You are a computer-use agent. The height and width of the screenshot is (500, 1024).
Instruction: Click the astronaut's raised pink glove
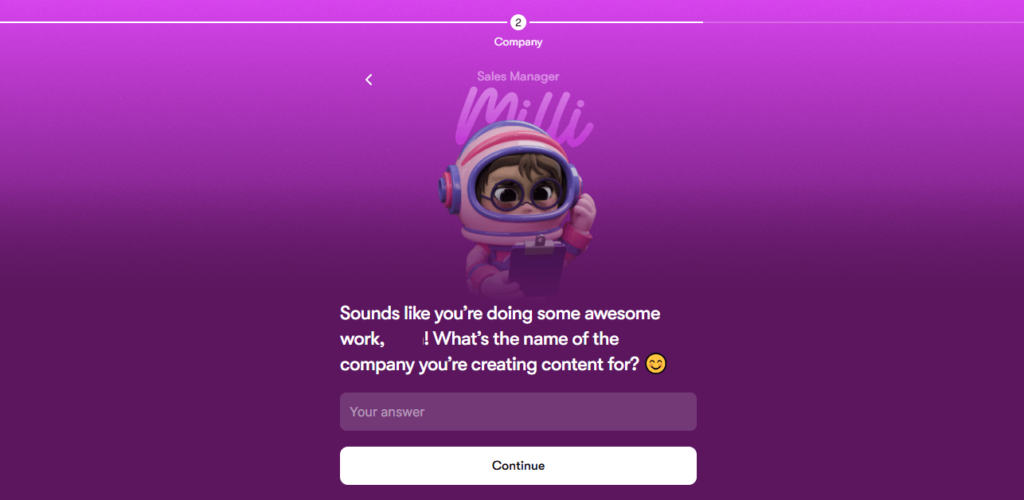click(x=583, y=214)
